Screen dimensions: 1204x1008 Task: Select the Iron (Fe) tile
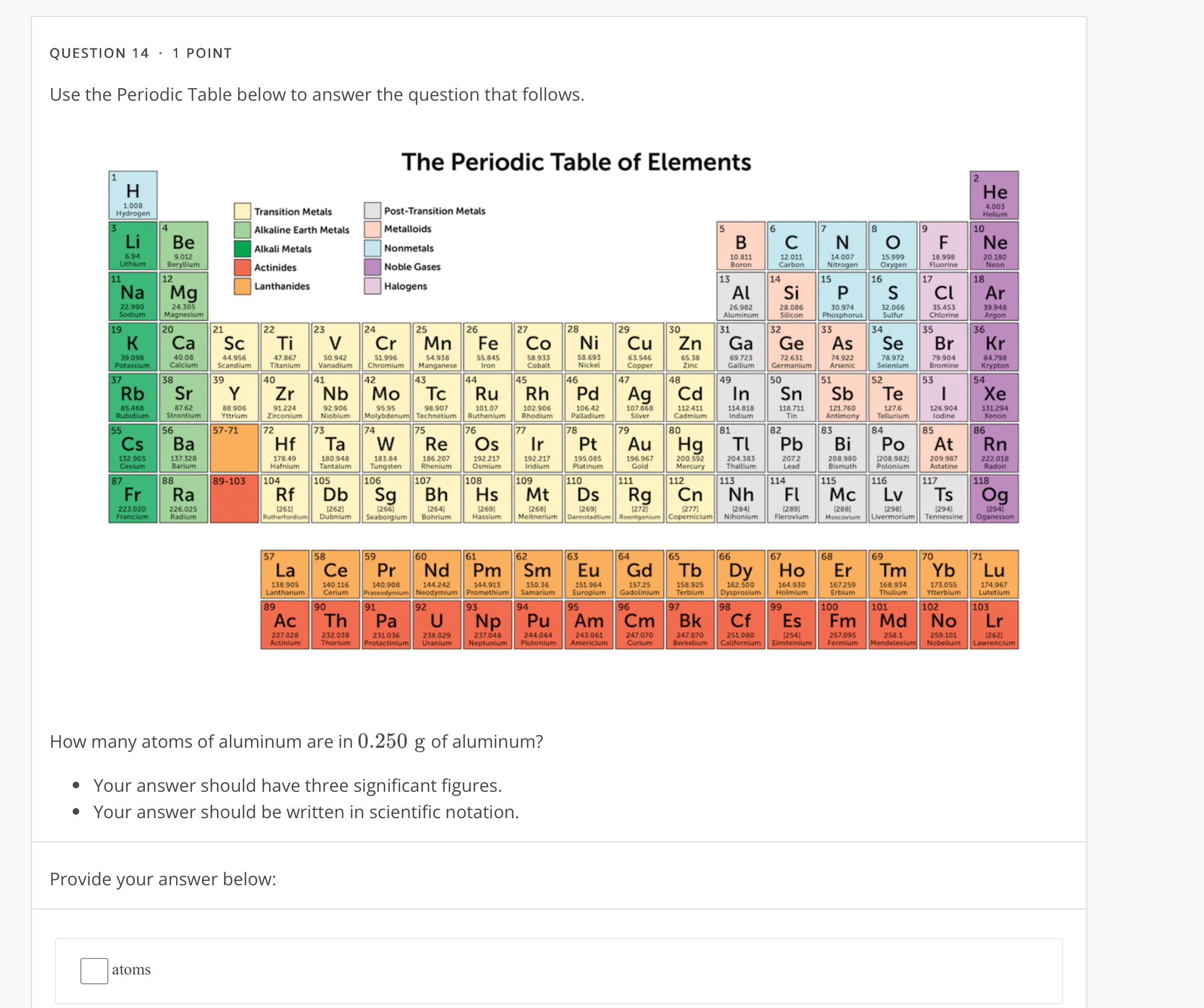click(488, 347)
